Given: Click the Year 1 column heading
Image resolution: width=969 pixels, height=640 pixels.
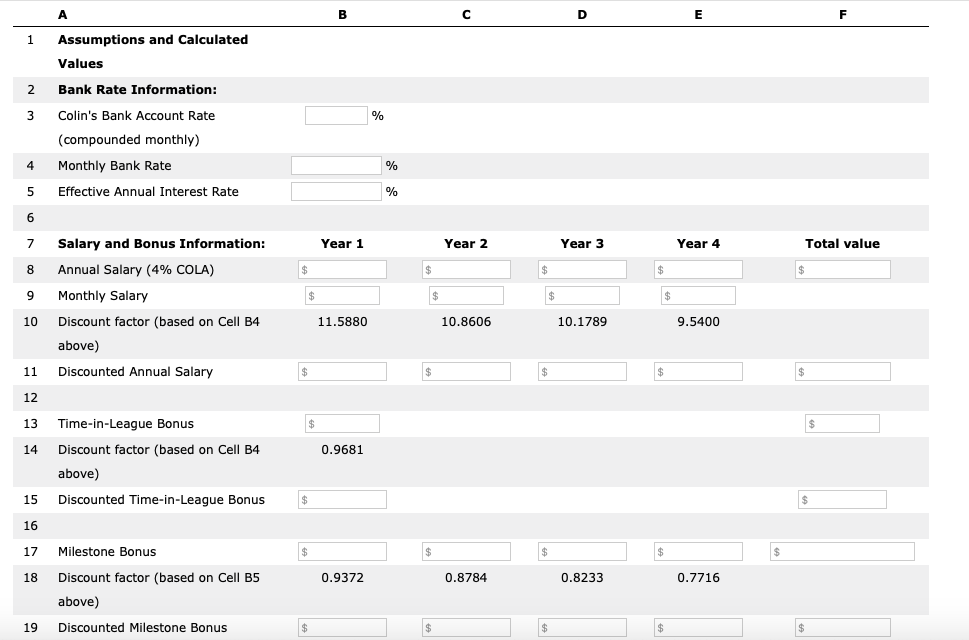Looking at the screenshot, I should (342, 243).
